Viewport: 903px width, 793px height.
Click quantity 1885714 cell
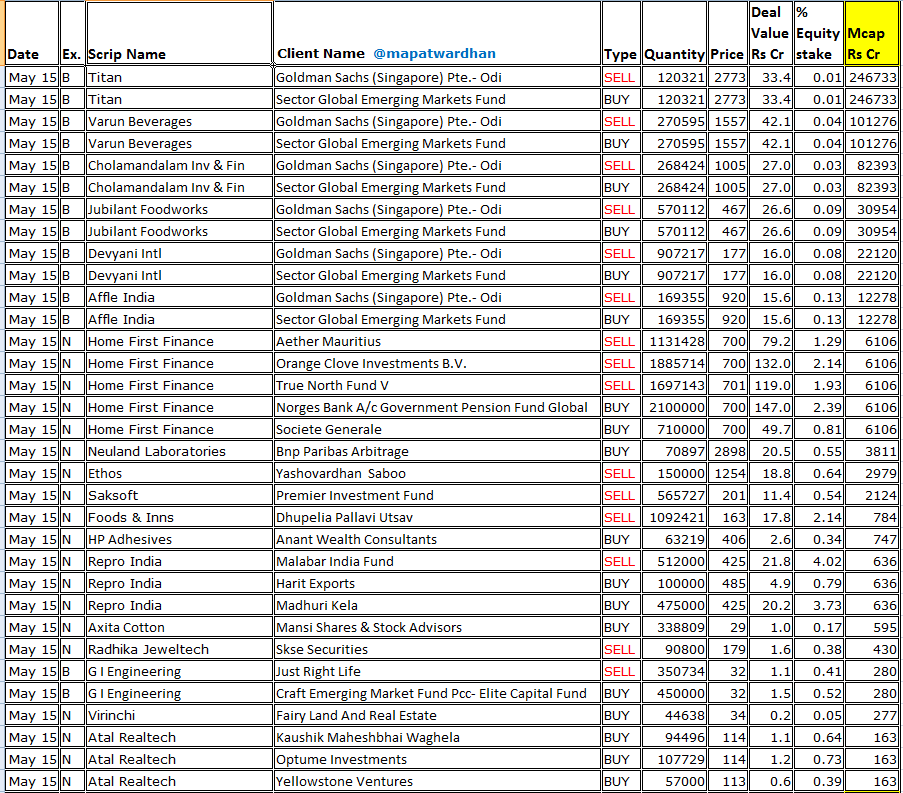674,363
